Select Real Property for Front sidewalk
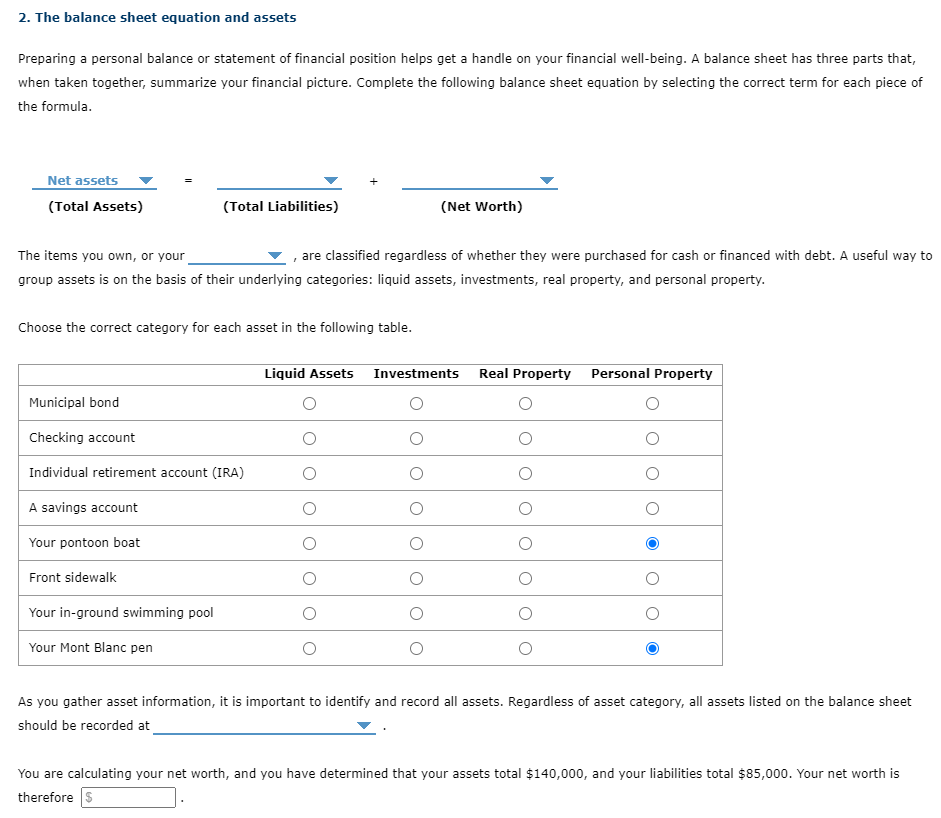Screen dimensions: 941x818 coord(524,578)
